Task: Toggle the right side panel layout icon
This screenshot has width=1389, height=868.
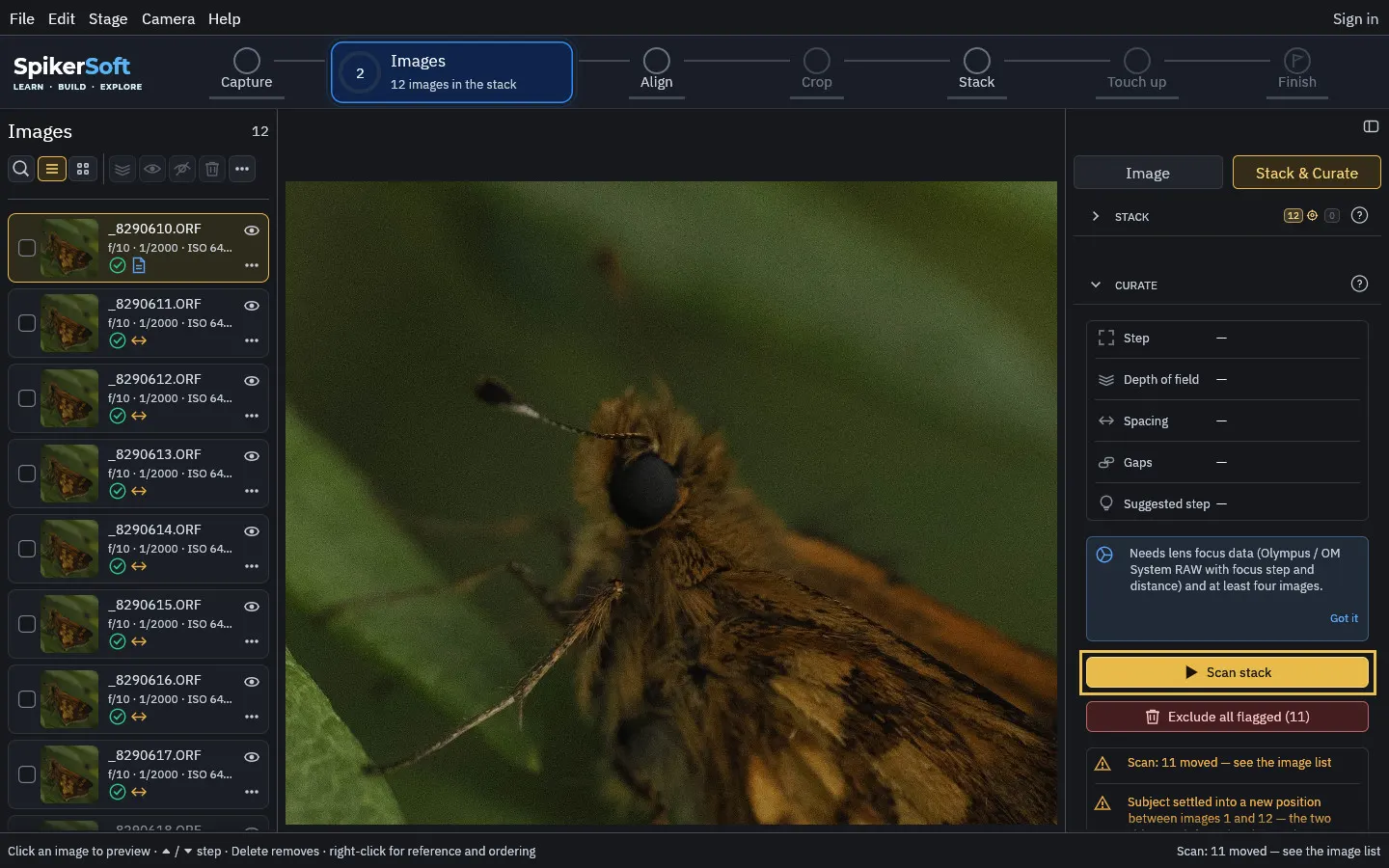Action: coord(1371,126)
